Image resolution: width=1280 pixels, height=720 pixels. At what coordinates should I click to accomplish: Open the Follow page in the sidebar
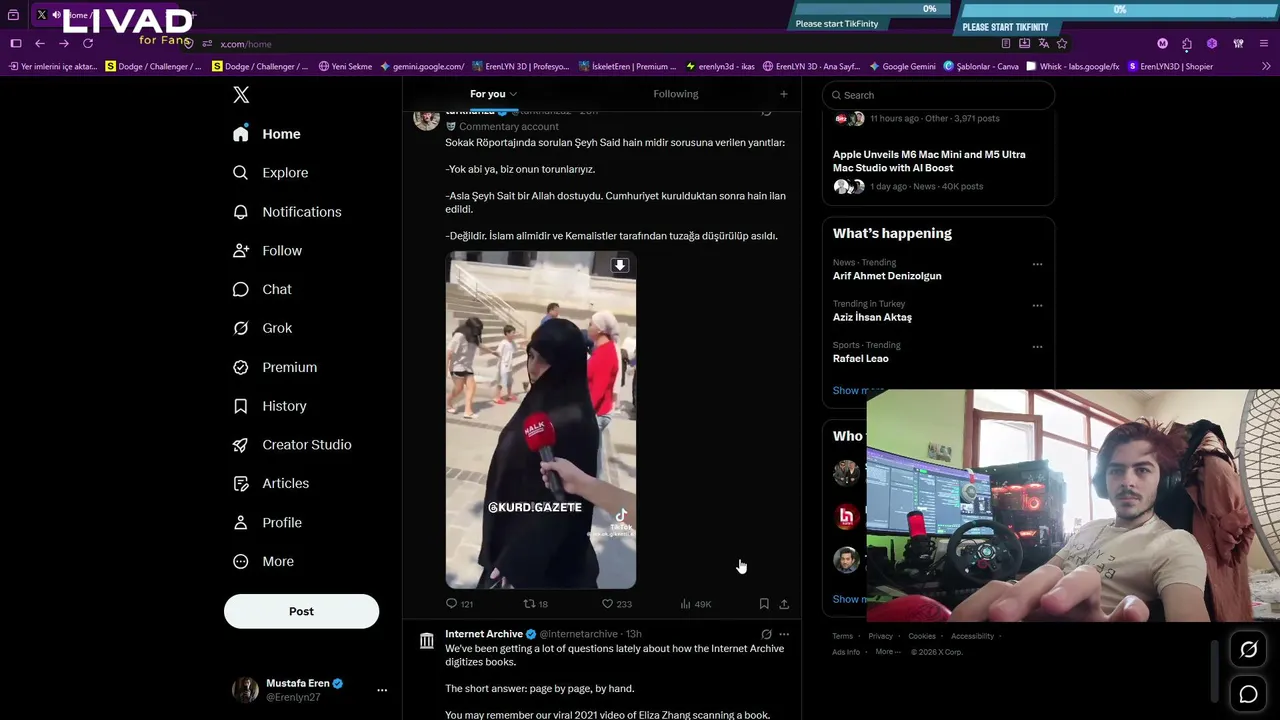click(x=267, y=251)
